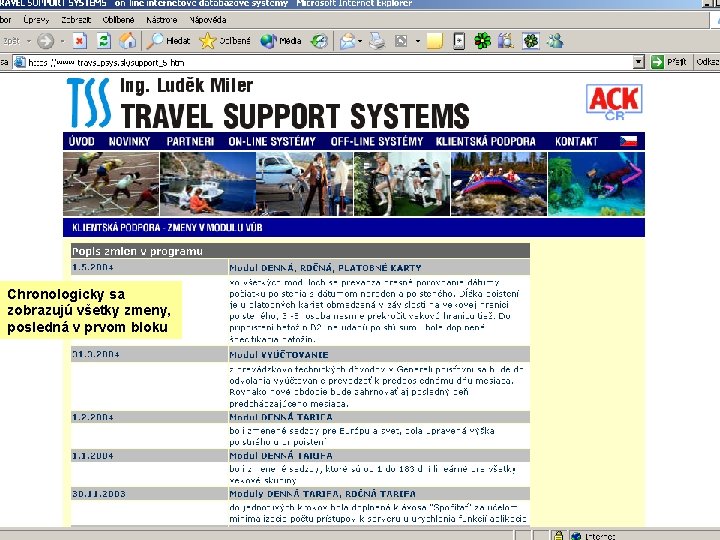720x540 pixels.
Task: Click the scuba diver photo thumbnail
Action: (596, 184)
